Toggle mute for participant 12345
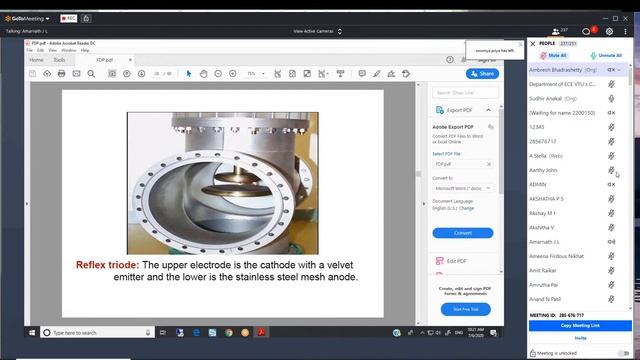The width and height of the screenshot is (640, 360). tap(611, 127)
